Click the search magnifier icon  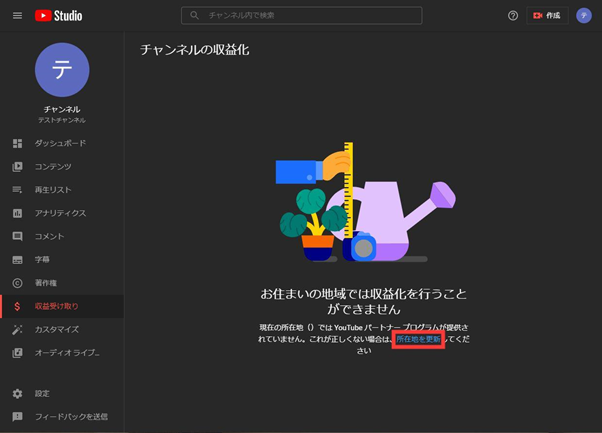click(194, 15)
